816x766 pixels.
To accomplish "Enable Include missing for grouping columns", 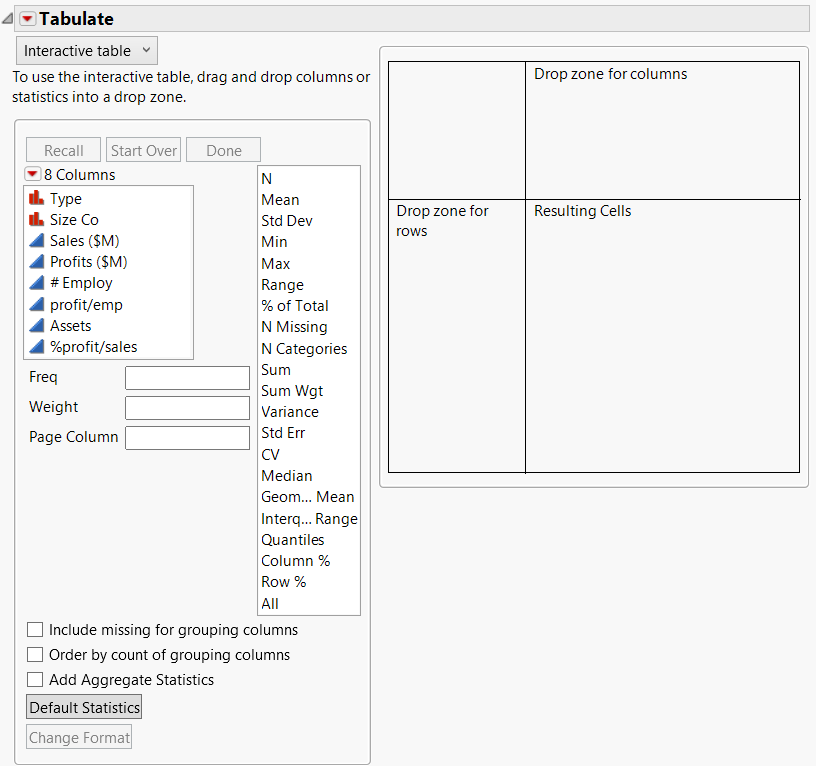I will coord(35,629).
